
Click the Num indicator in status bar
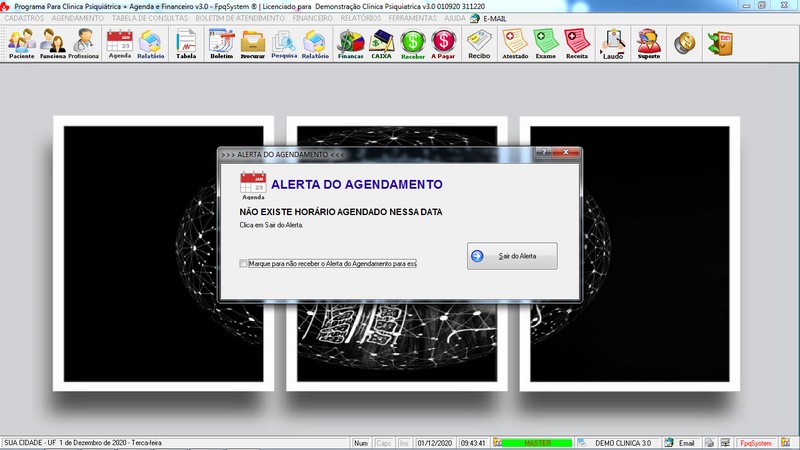(361, 443)
